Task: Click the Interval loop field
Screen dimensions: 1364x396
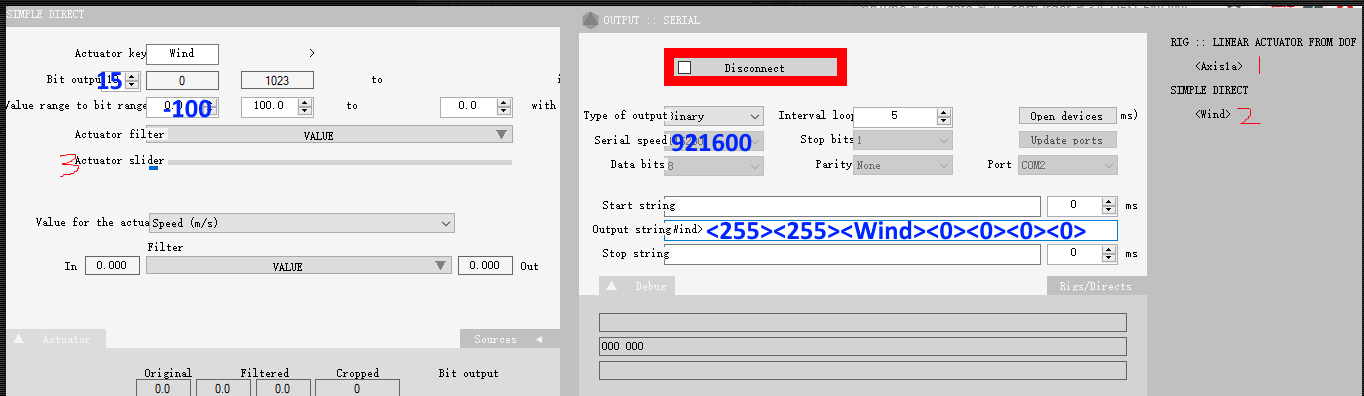Action: point(894,116)
